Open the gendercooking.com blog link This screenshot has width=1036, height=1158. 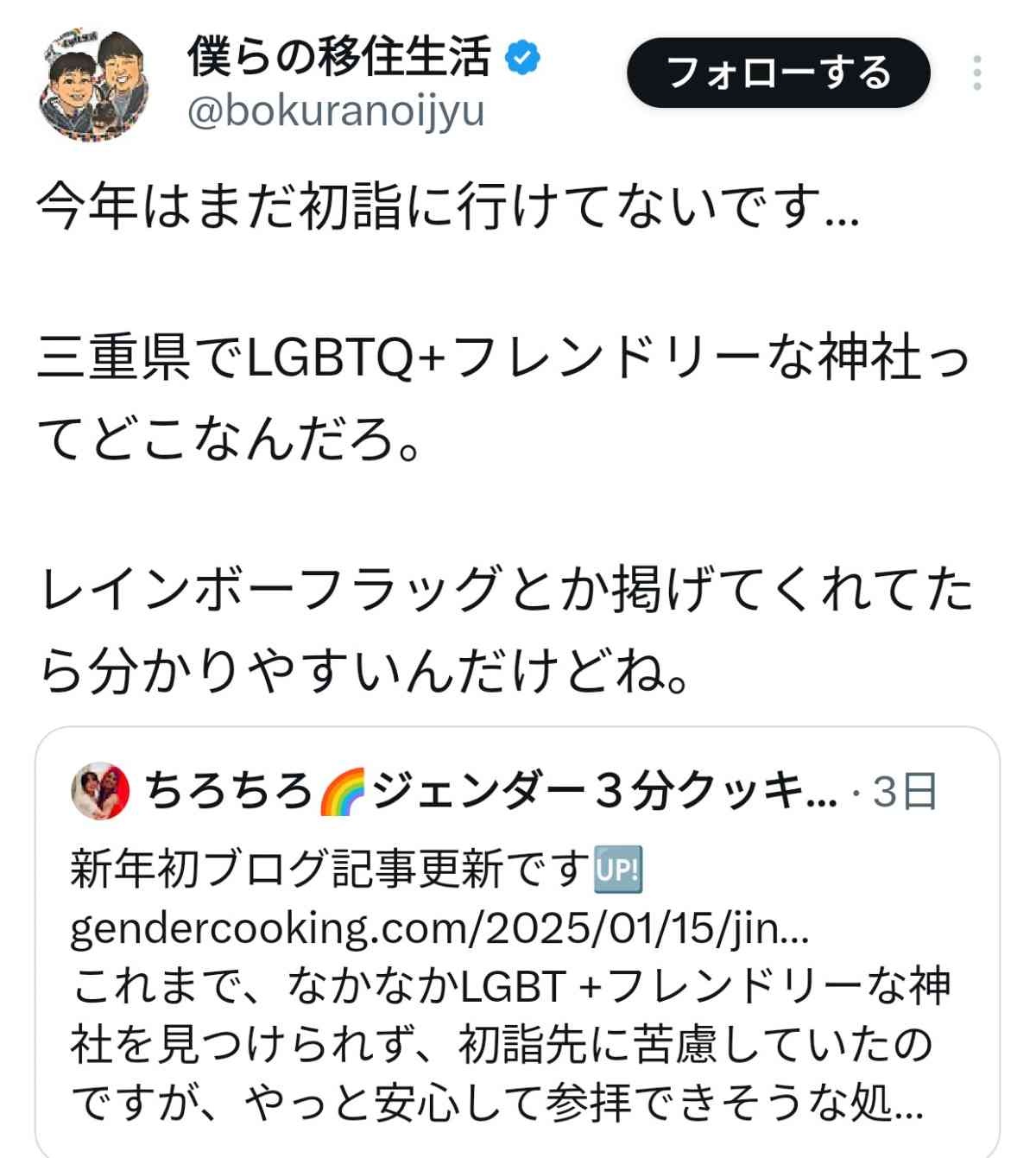pos(439,928)
